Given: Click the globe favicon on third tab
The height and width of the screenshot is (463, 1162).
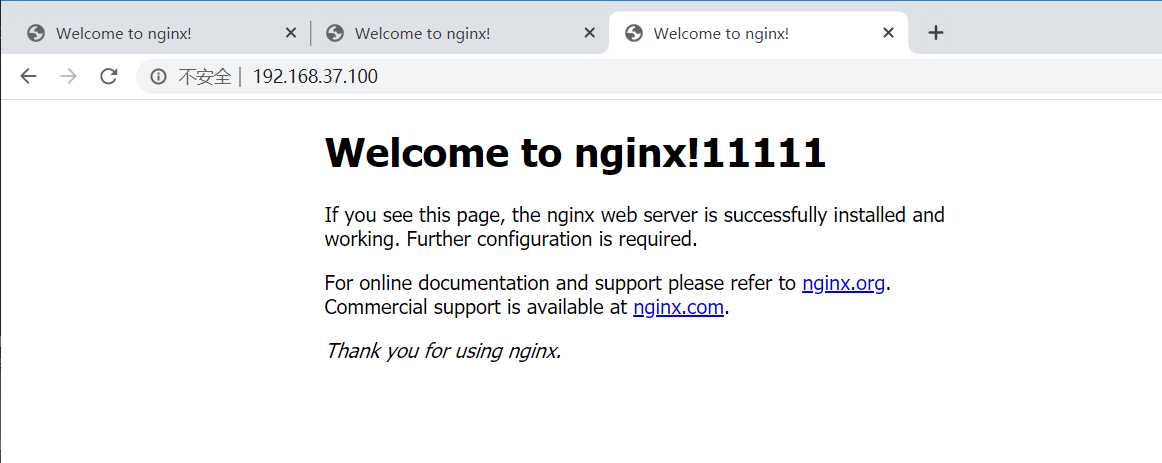Looking at the screenshot, I should point(634,33).
